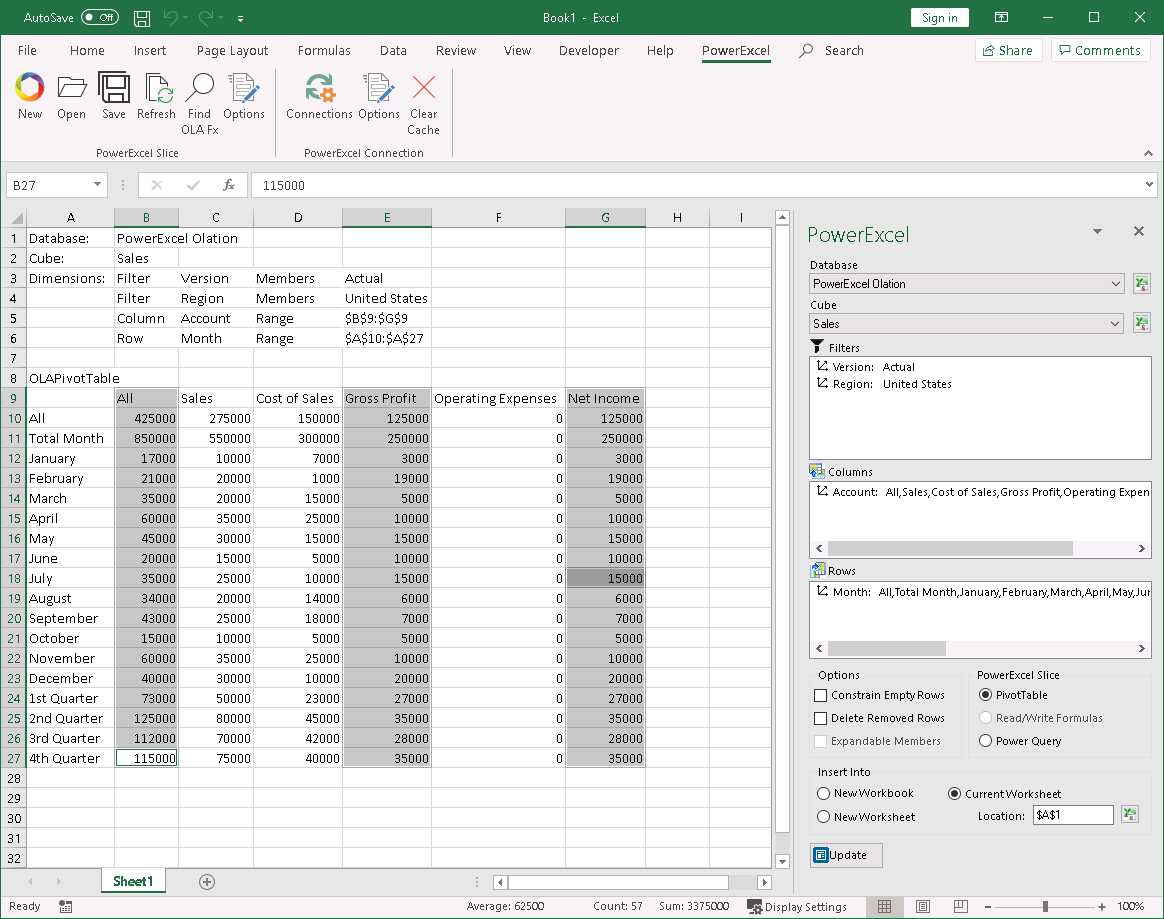
Task: Click the Update button
Action: tap(847, 855)
